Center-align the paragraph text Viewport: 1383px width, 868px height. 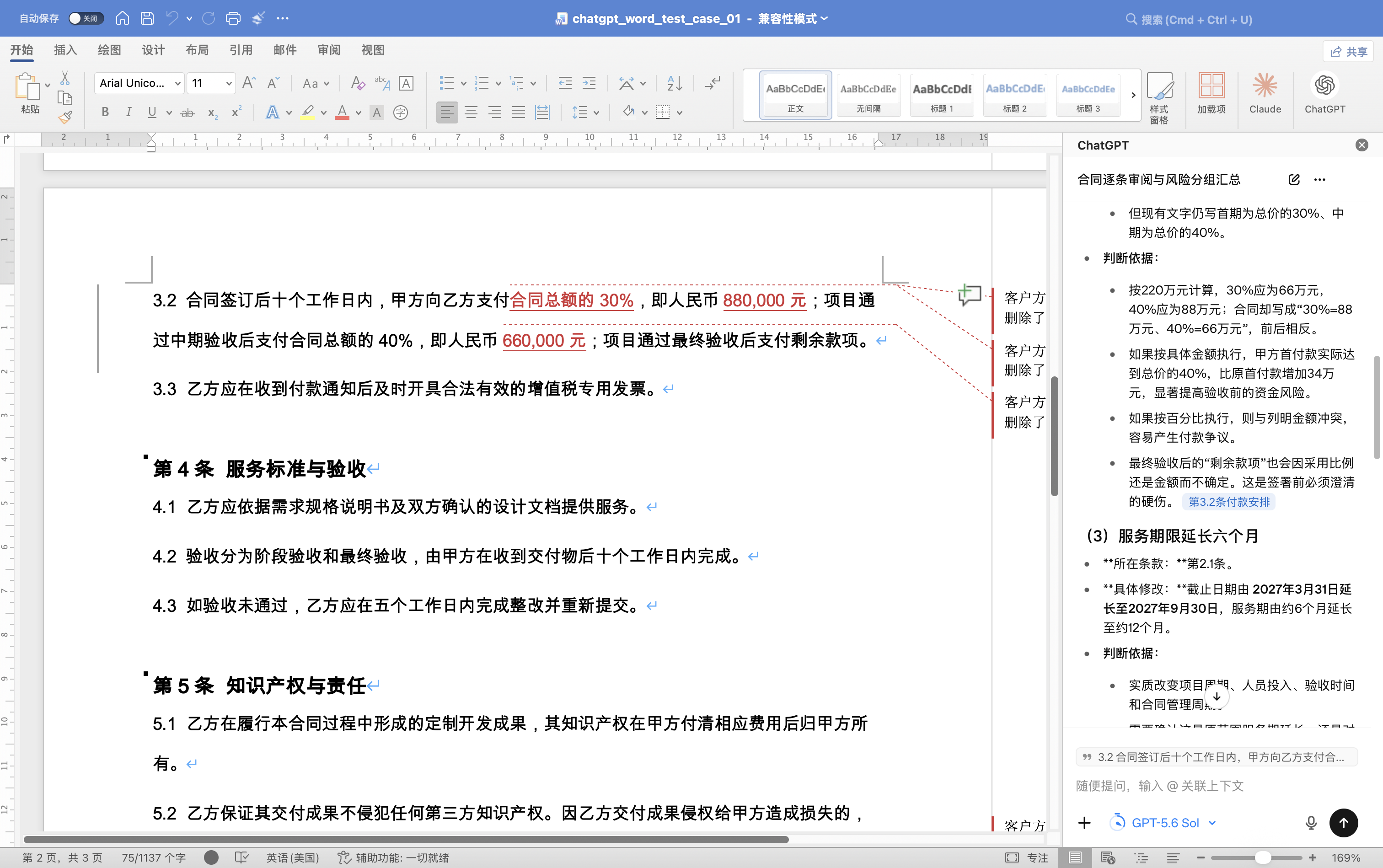(x=471, y=113)
